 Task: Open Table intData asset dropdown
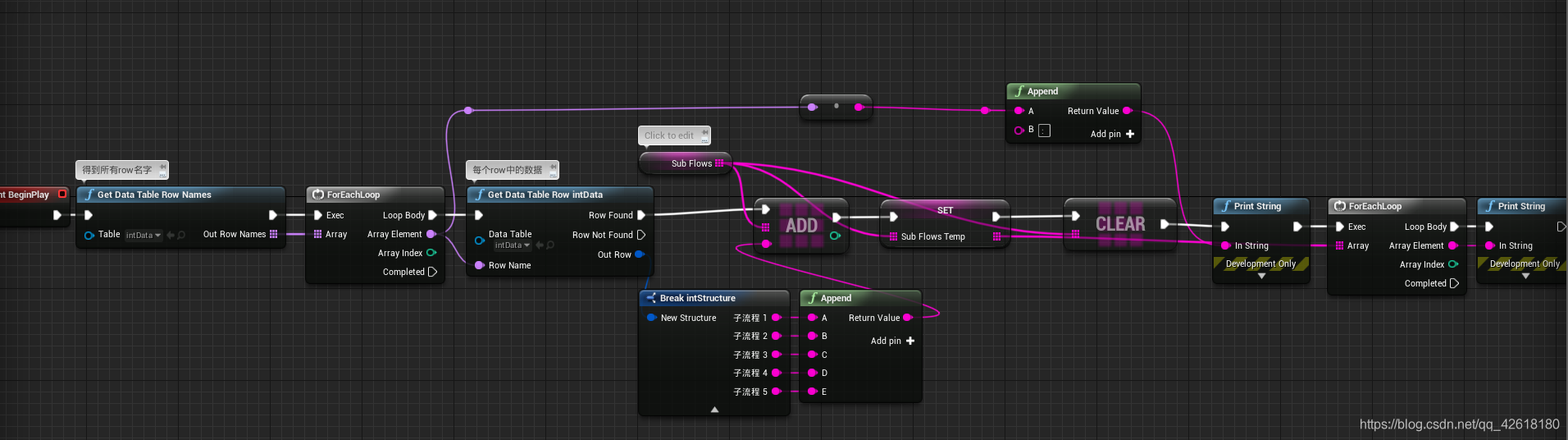tap(144, 235)
